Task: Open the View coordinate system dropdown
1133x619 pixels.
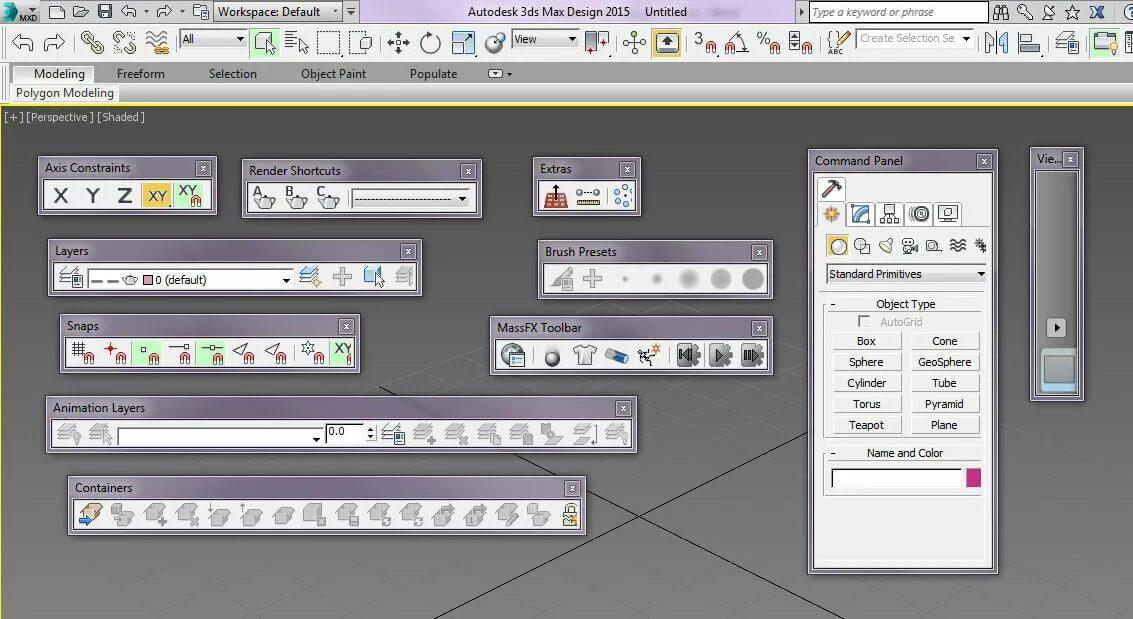Action: pos(544,40)
